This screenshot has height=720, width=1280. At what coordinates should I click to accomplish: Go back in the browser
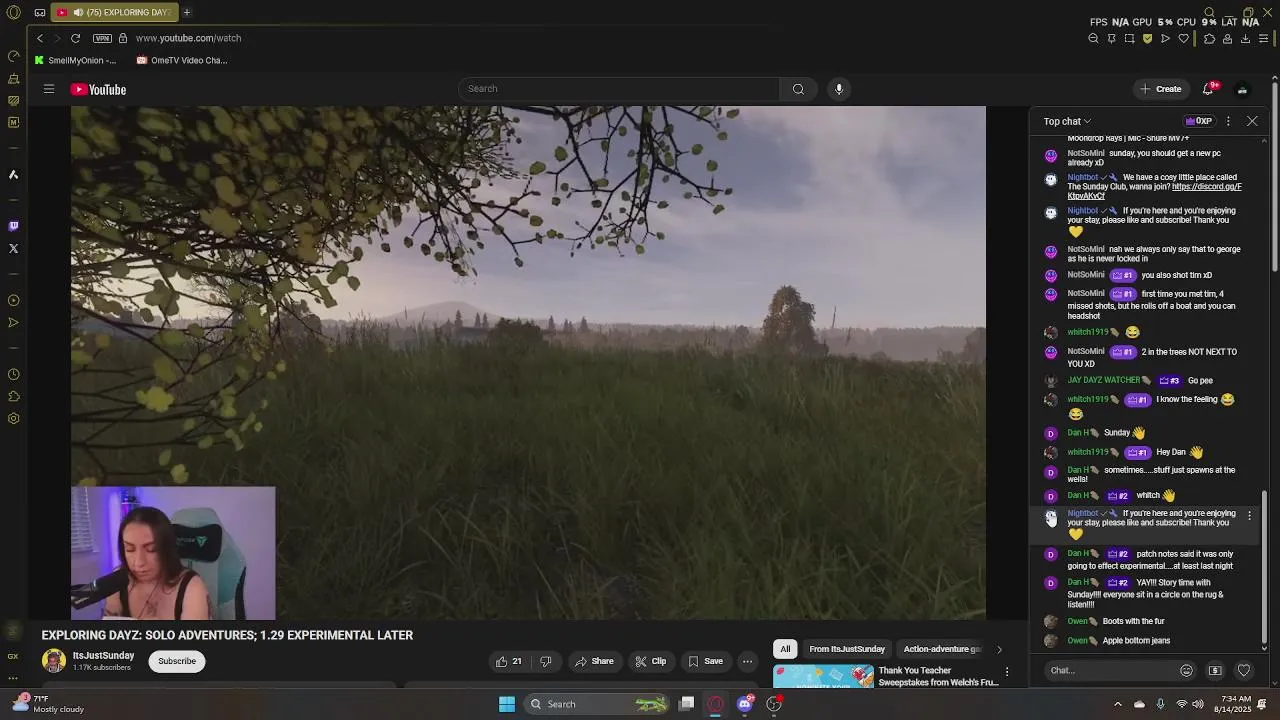[40, 38]
